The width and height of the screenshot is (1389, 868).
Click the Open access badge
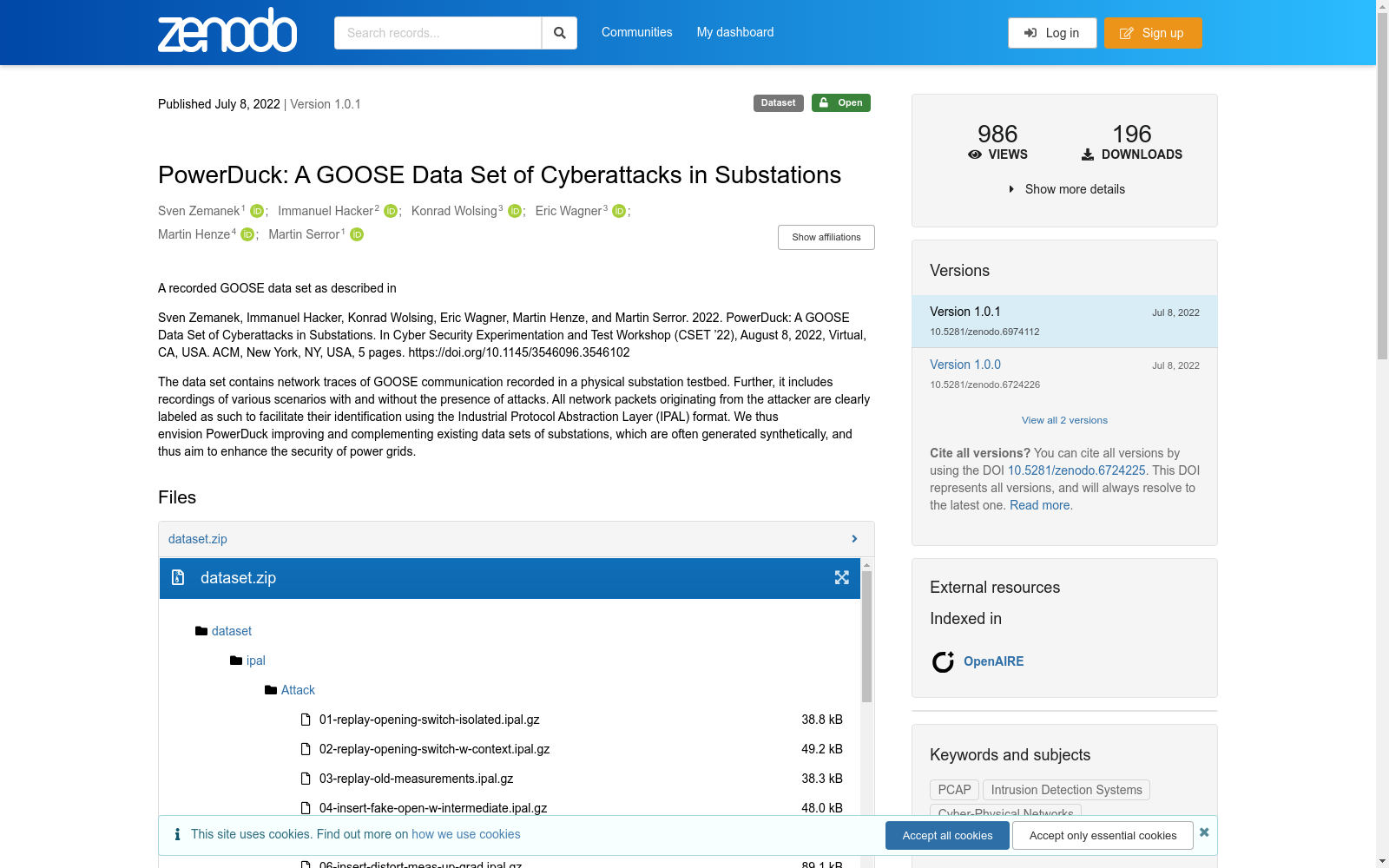tap(841, 103)
